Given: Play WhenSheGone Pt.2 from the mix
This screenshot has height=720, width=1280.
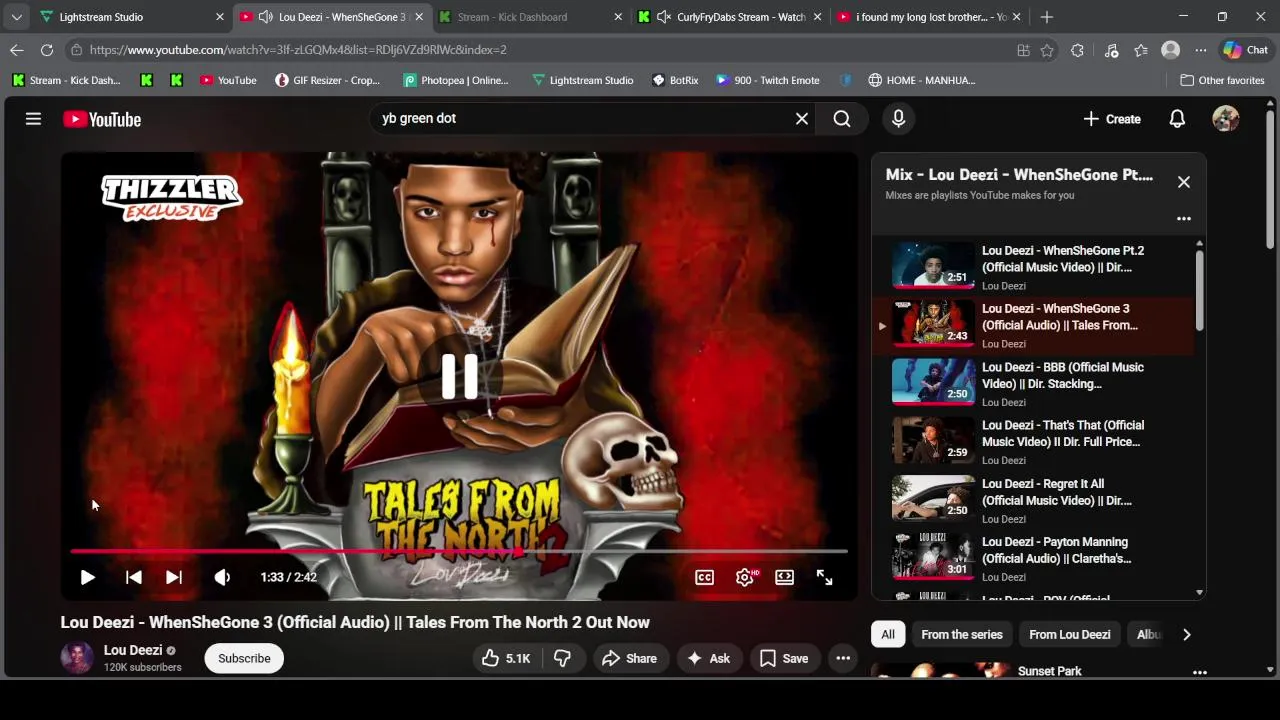Looking at the screenshot, I should [1035, 266].
